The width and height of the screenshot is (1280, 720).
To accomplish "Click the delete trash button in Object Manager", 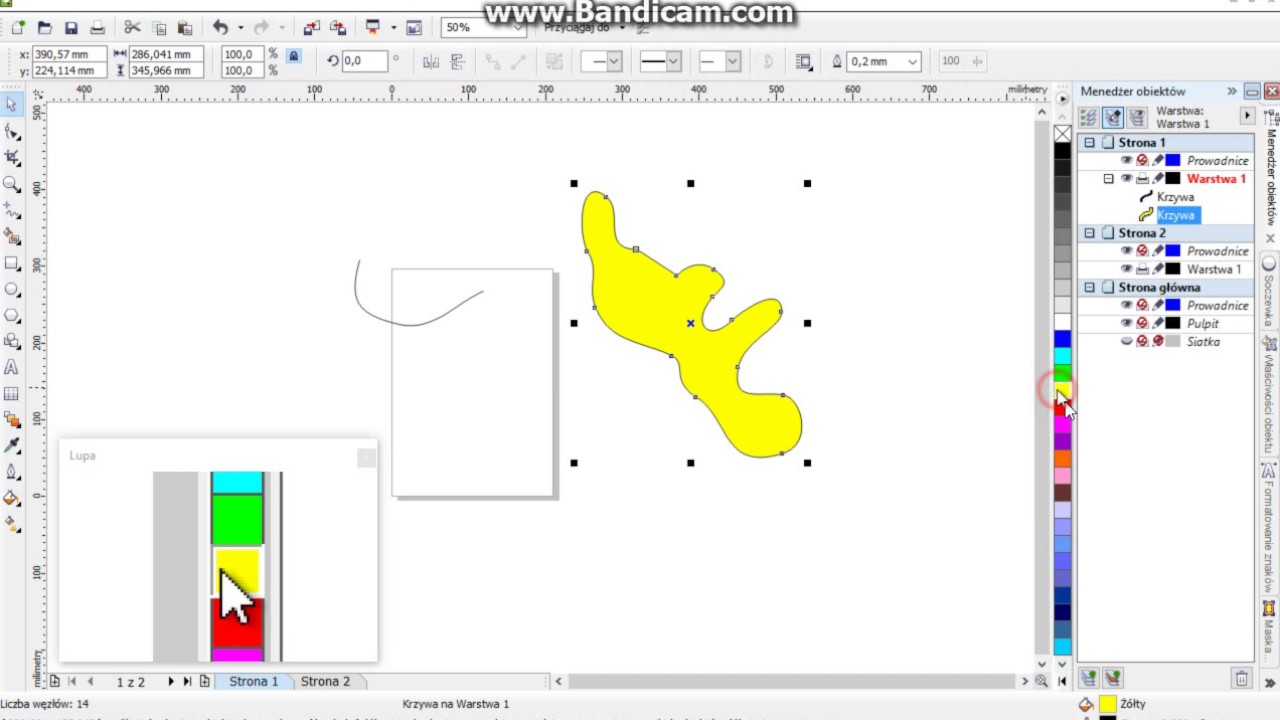I will tap(1241, 678).
